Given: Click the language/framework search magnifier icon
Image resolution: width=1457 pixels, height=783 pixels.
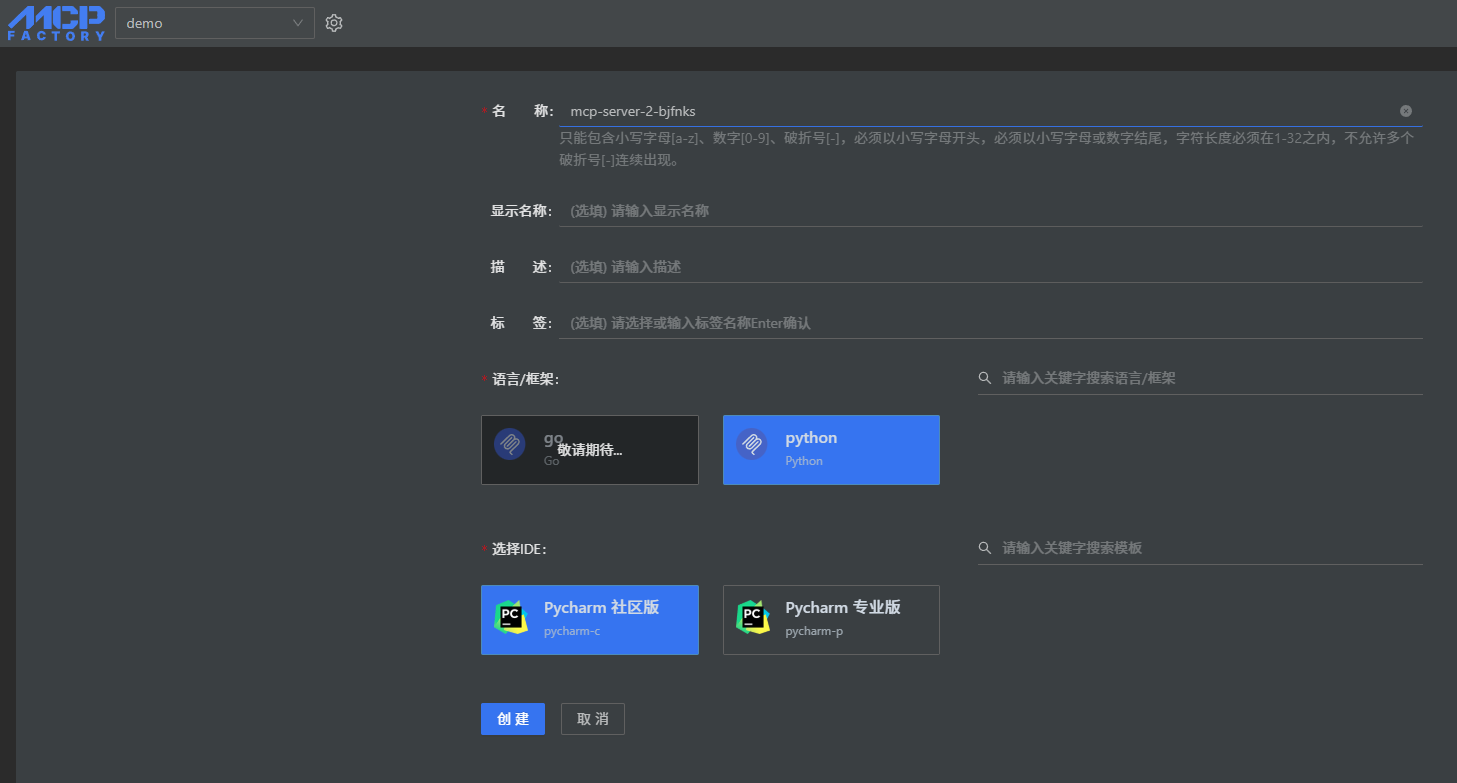Looking at the screenshot, I should click(985, 378).
